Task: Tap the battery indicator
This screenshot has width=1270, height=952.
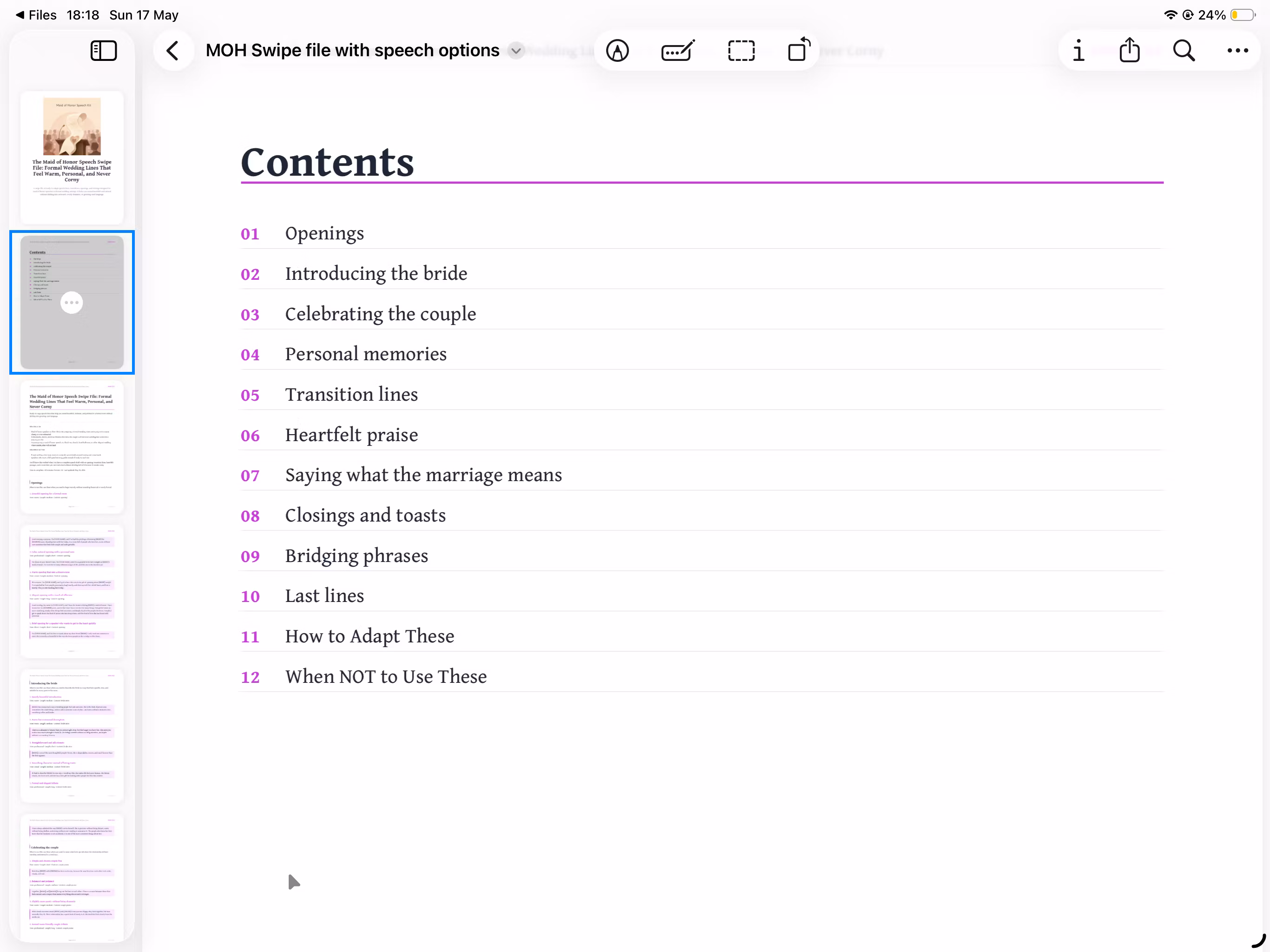Action: pos(1243,15)
